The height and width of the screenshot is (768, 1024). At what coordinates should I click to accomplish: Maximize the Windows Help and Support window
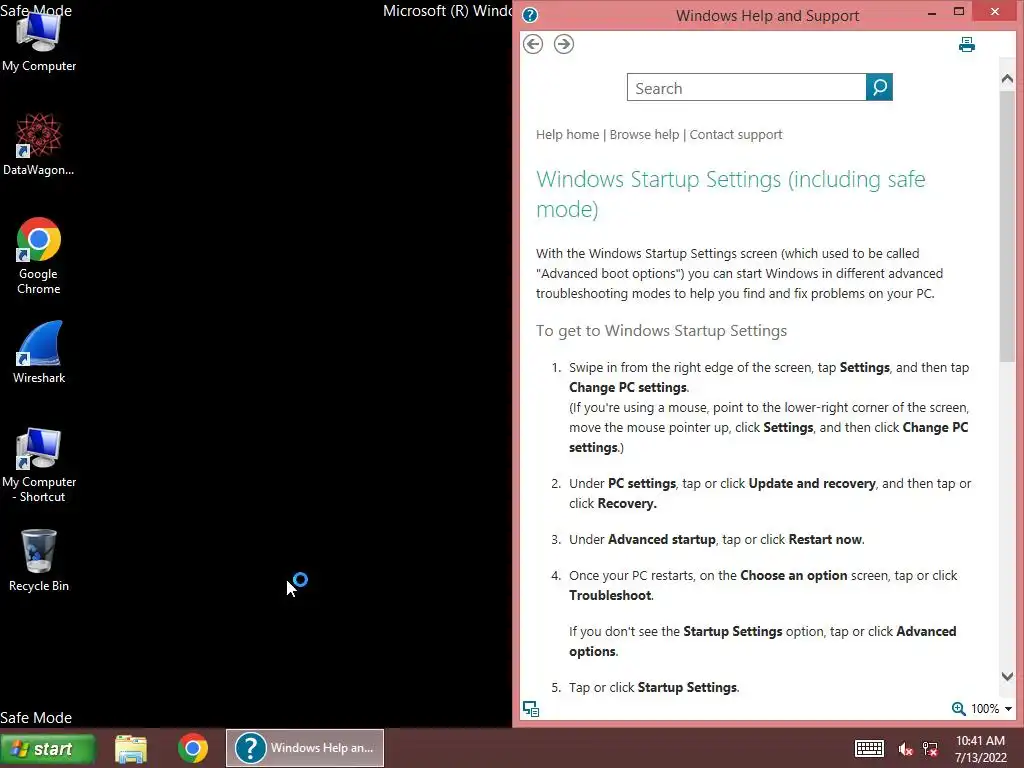959,12
